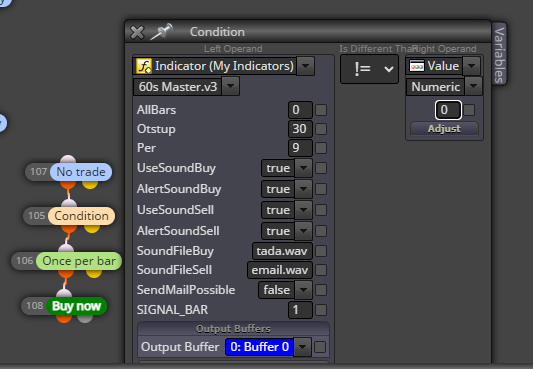Expand the Numeric type dropdown
533x369 pixels.
tap(473, 87)
